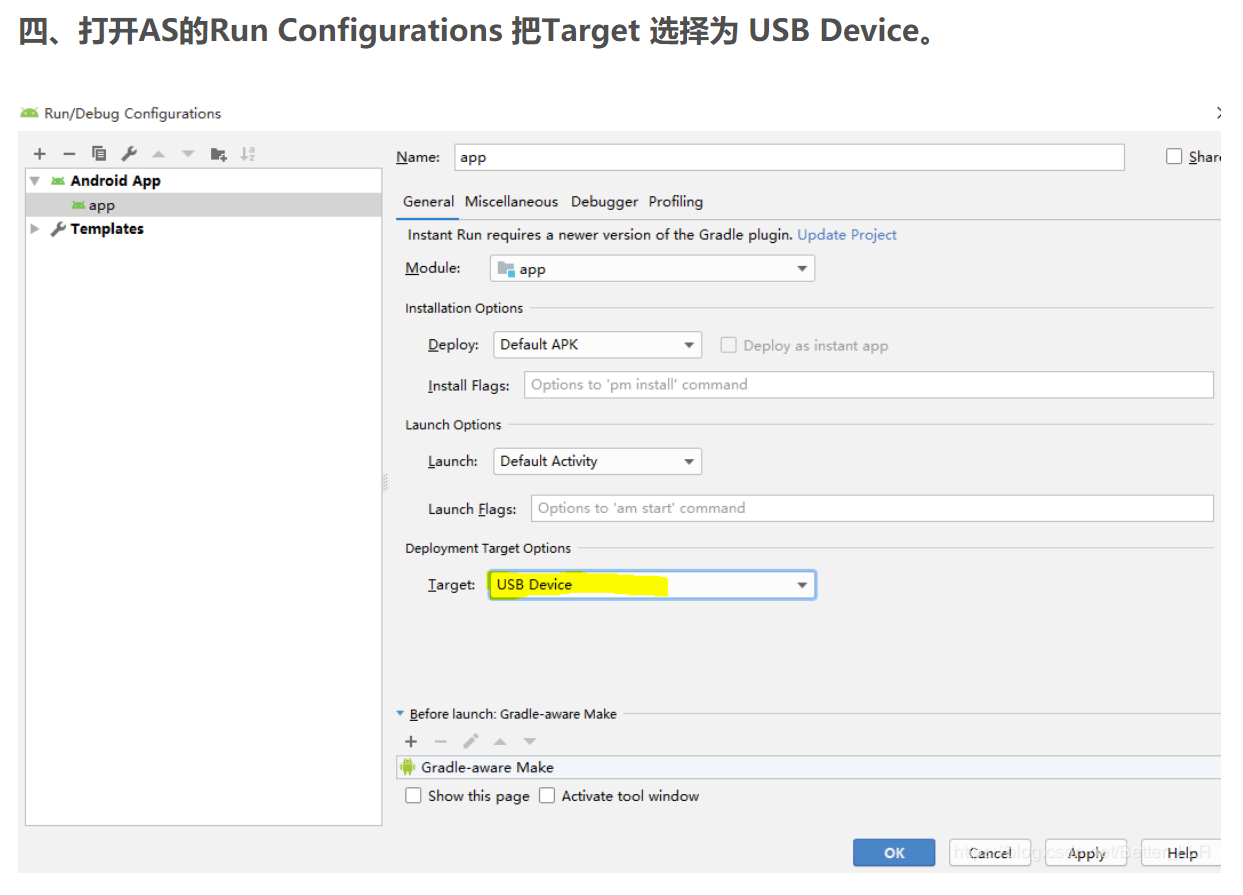Select the Android App tree label
Image resolution: width=1243 pixels, height=895 pixels.
115,181
